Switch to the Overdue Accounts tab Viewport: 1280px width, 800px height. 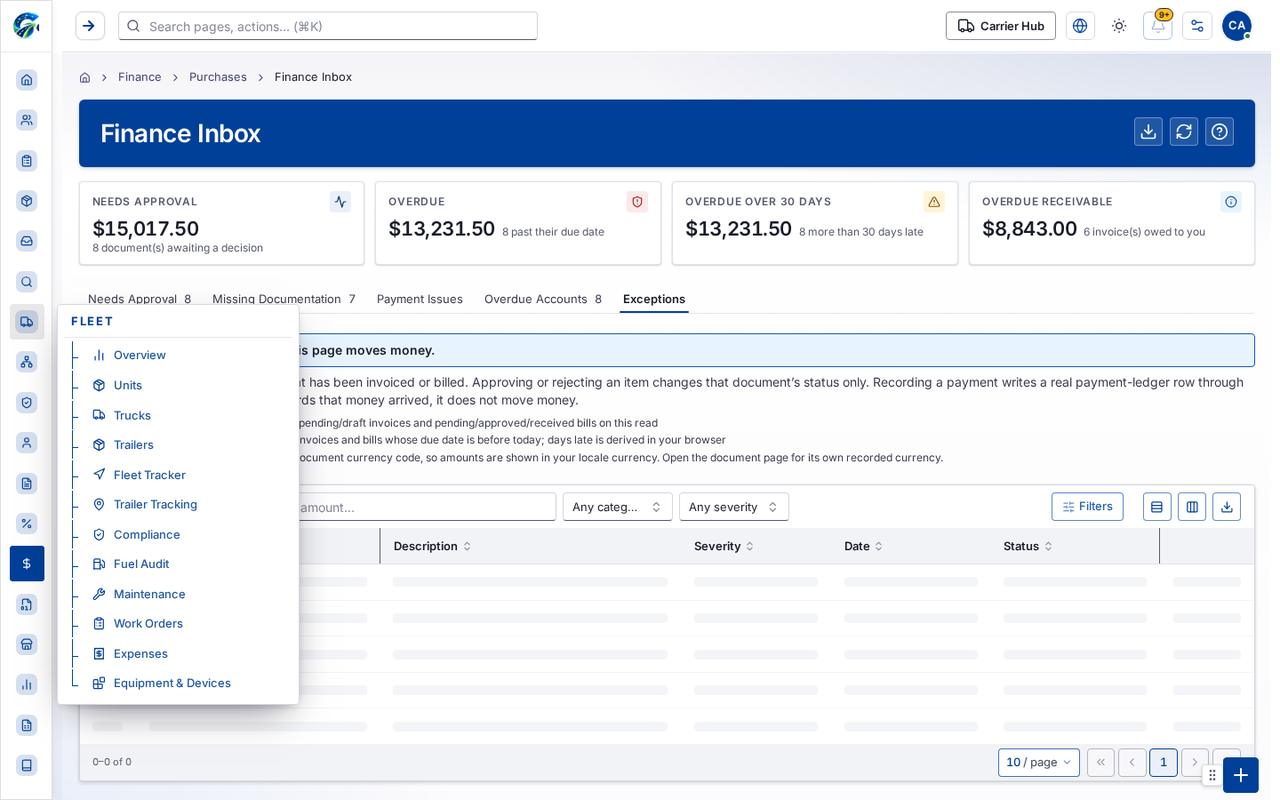click(x=543, y=299)
